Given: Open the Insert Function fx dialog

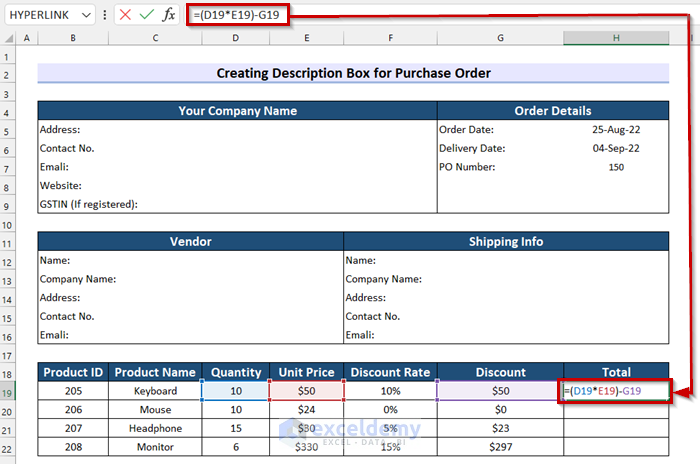Looking at the screenshot, I should click(168, 15).
